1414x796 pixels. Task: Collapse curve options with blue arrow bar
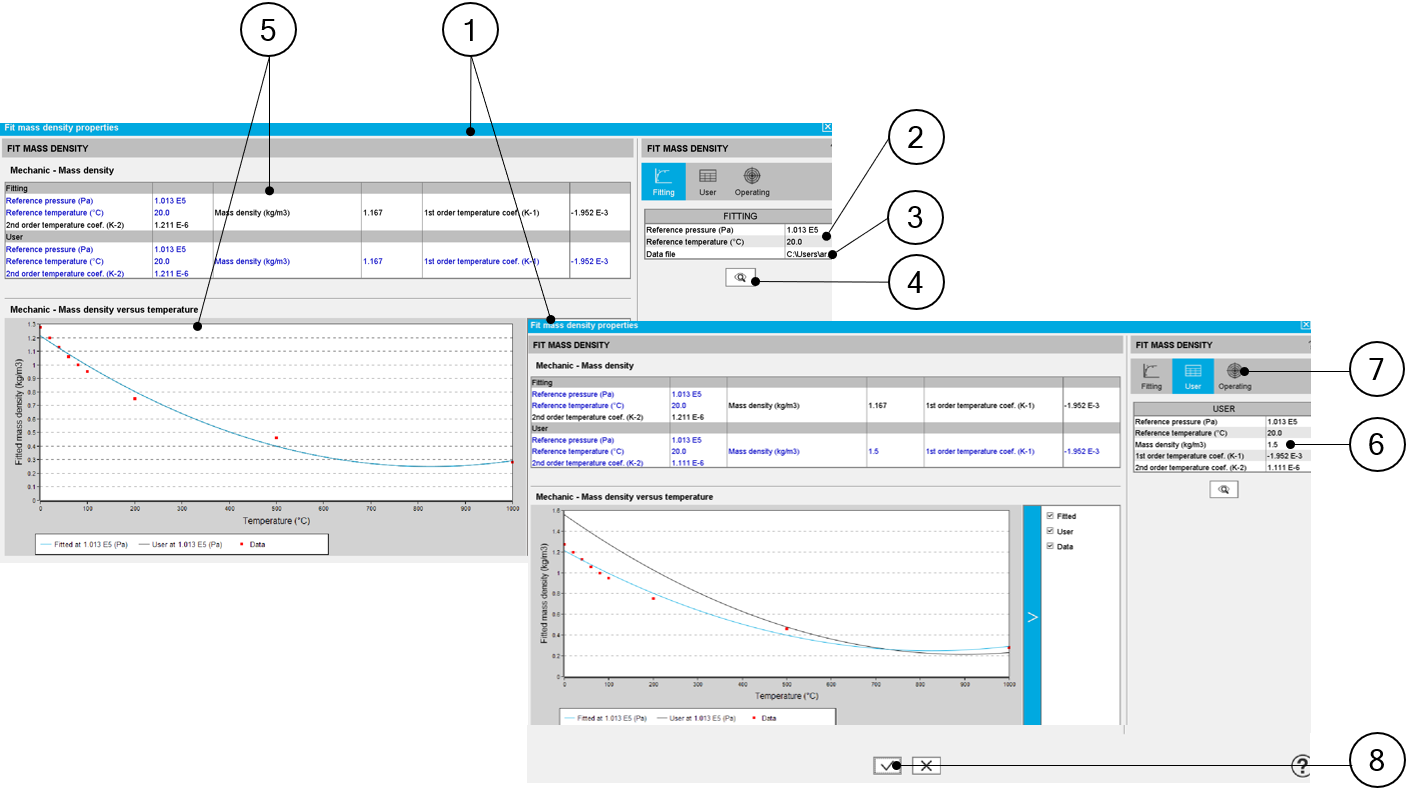point(1032,616)
